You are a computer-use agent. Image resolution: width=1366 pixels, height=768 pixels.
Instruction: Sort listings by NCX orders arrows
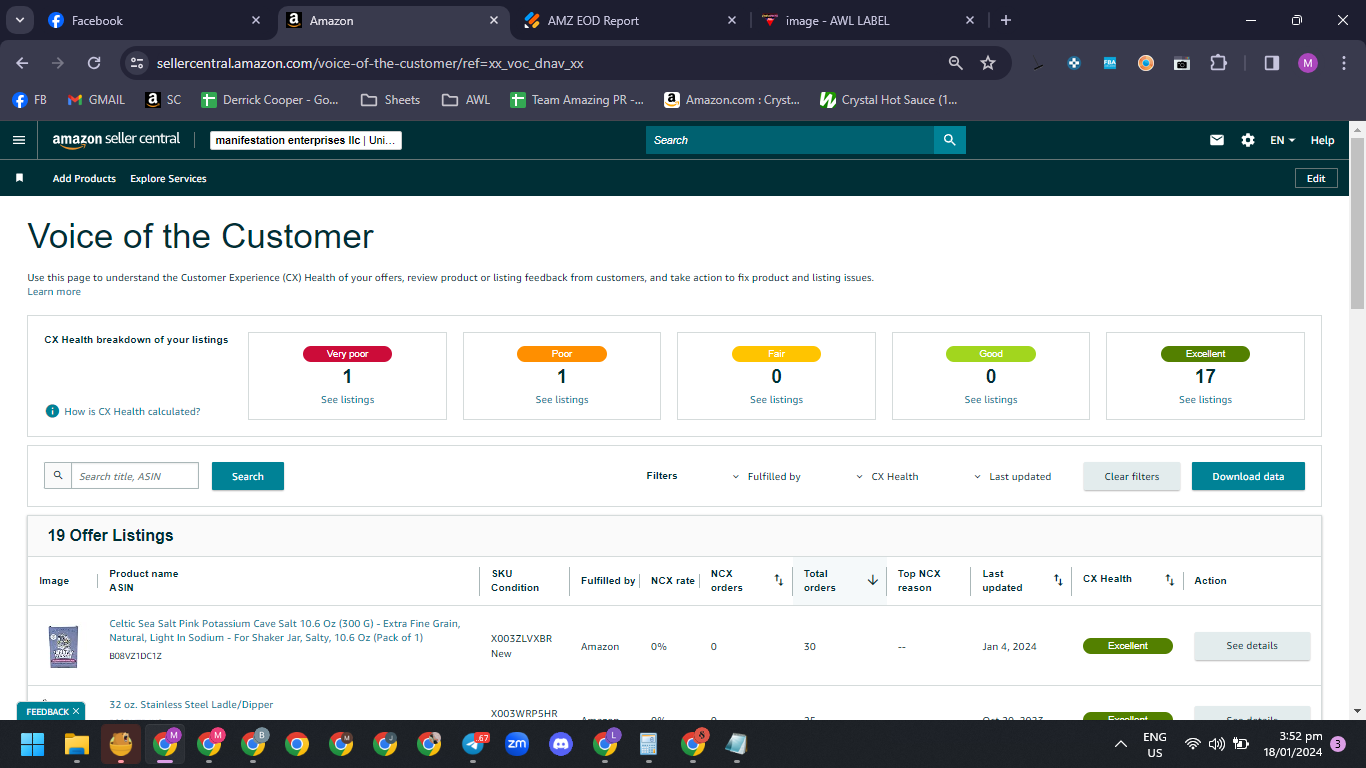click(779, 580)
